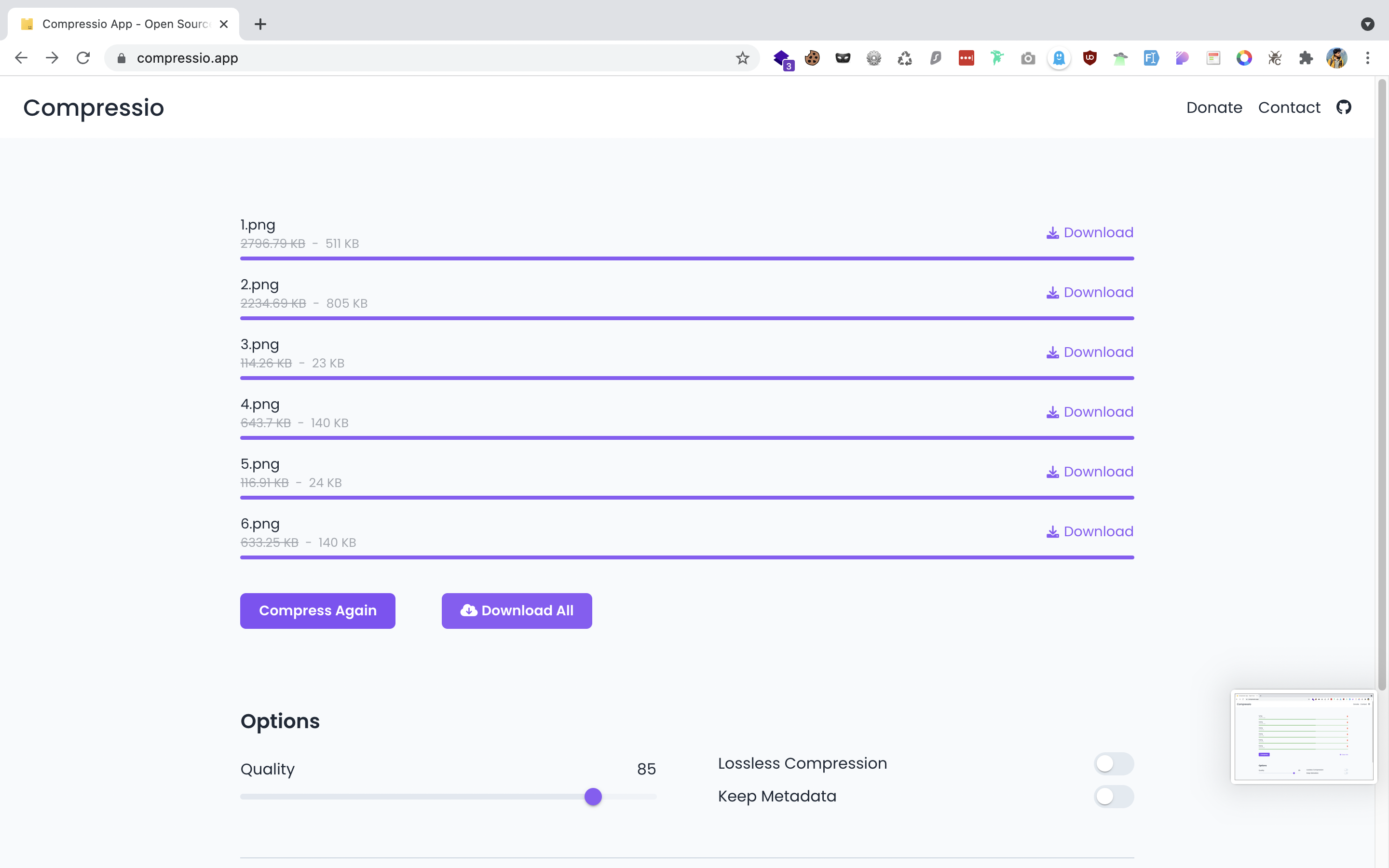1389x868 pixels.
Task: Bookmark this page with the star icon
Action: (x=742, y=58)
